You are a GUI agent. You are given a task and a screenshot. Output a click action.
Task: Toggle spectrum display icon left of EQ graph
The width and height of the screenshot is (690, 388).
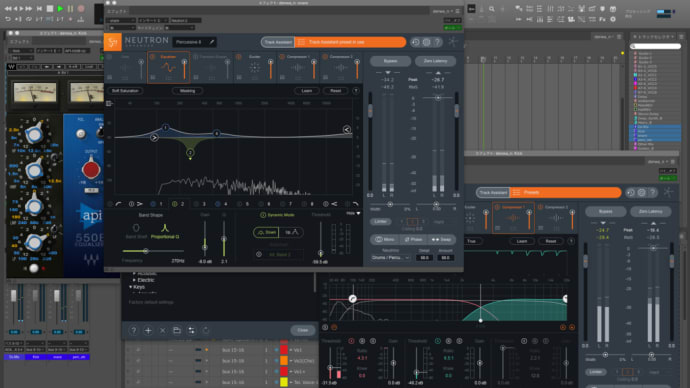click(x=109, y=103)
